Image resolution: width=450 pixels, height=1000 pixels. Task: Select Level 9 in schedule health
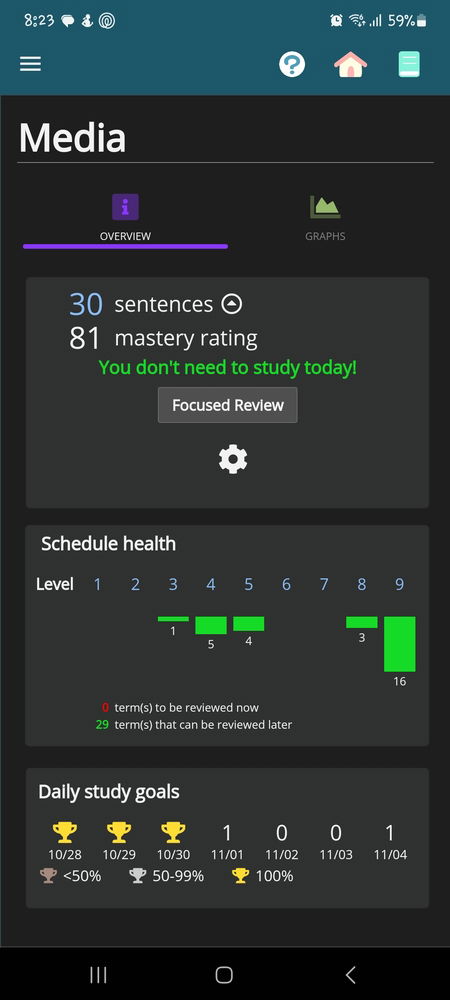pos(399,584)
